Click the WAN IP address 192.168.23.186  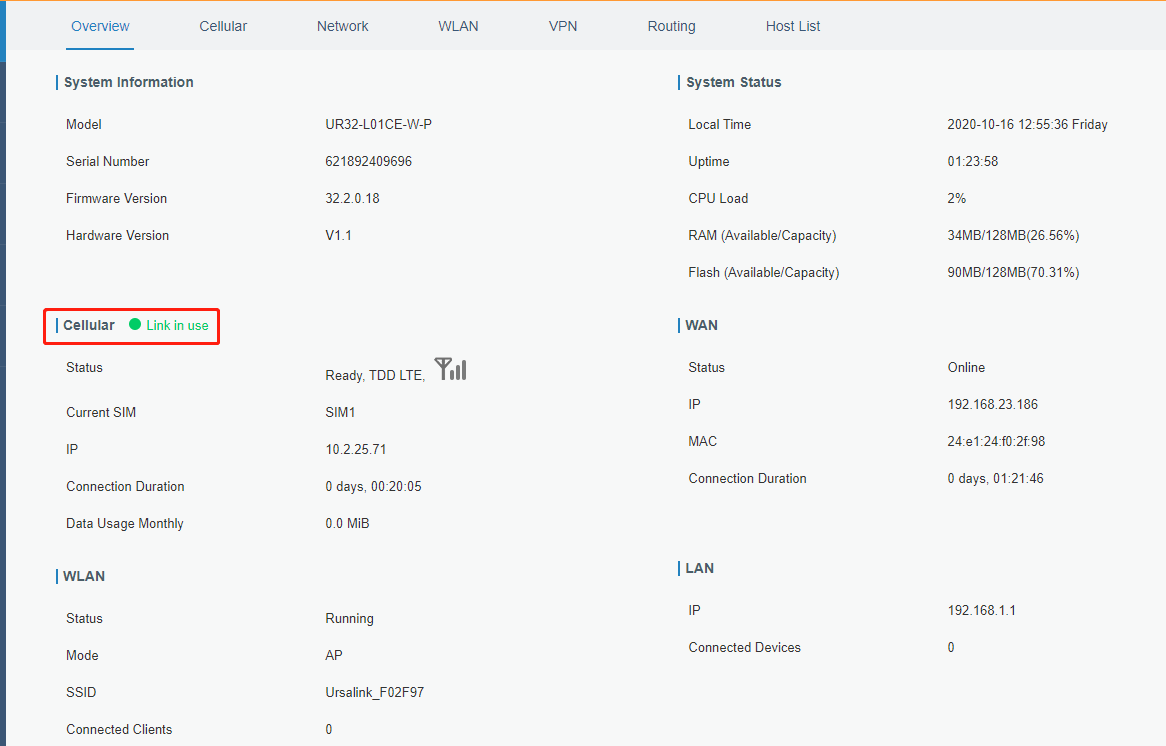click(x=992, y=404)
